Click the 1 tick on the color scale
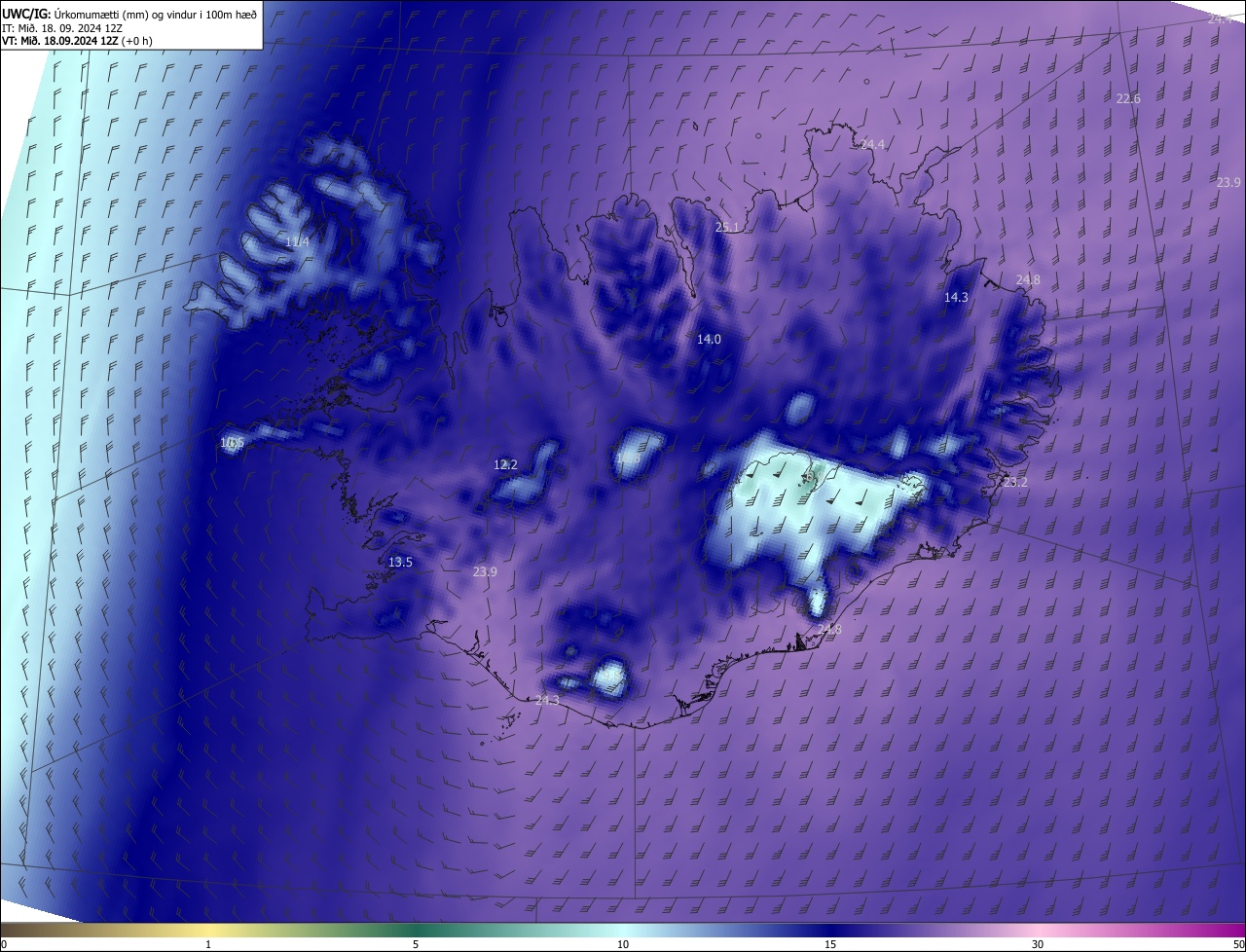Image resolution: width=1246 pixels, height=952 pixels. (208, 944)
